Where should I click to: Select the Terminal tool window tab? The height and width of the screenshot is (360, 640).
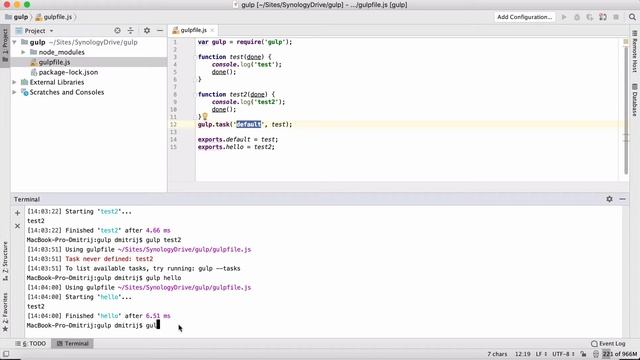72,344
